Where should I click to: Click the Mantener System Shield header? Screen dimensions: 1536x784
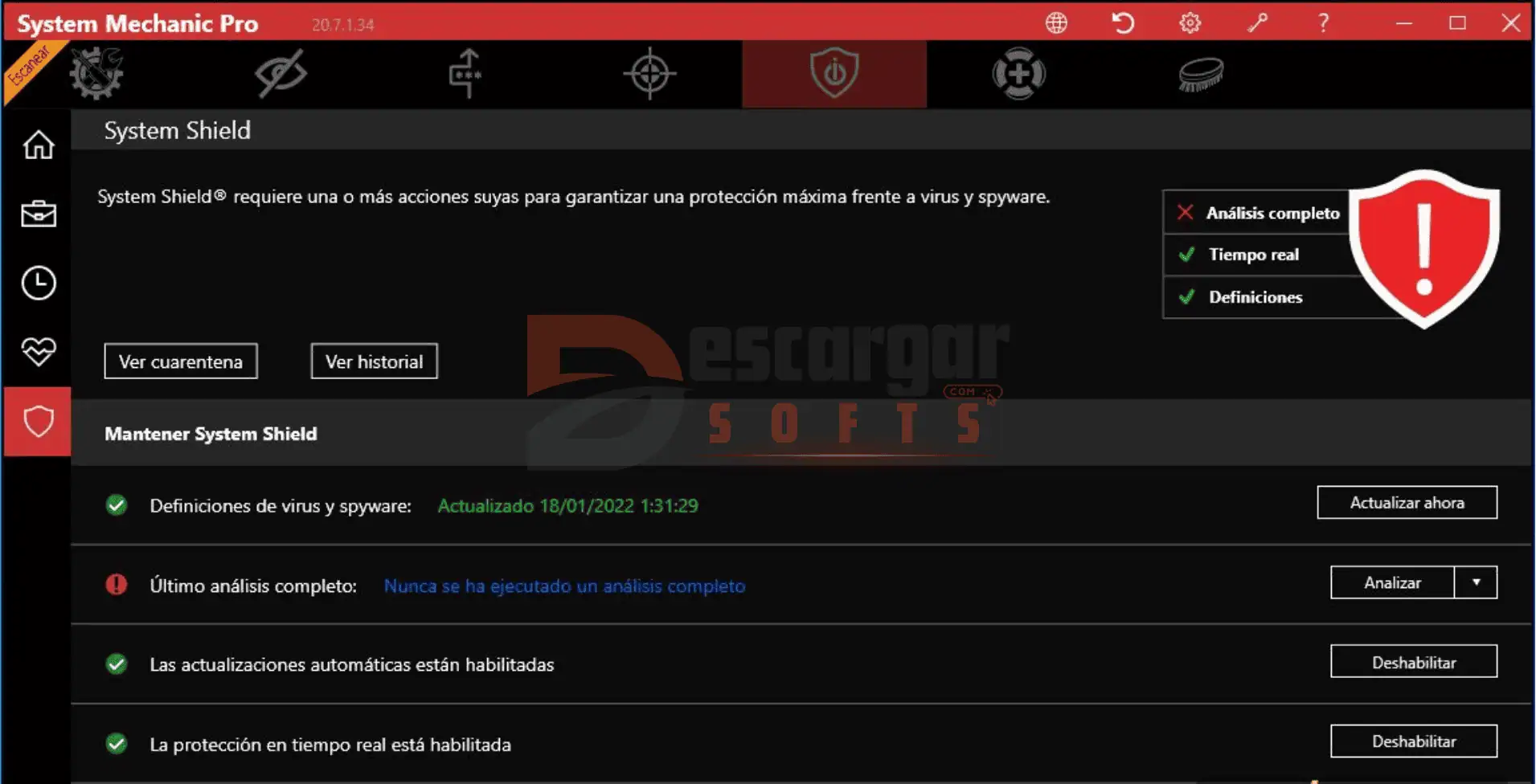[x=211, y=434]
